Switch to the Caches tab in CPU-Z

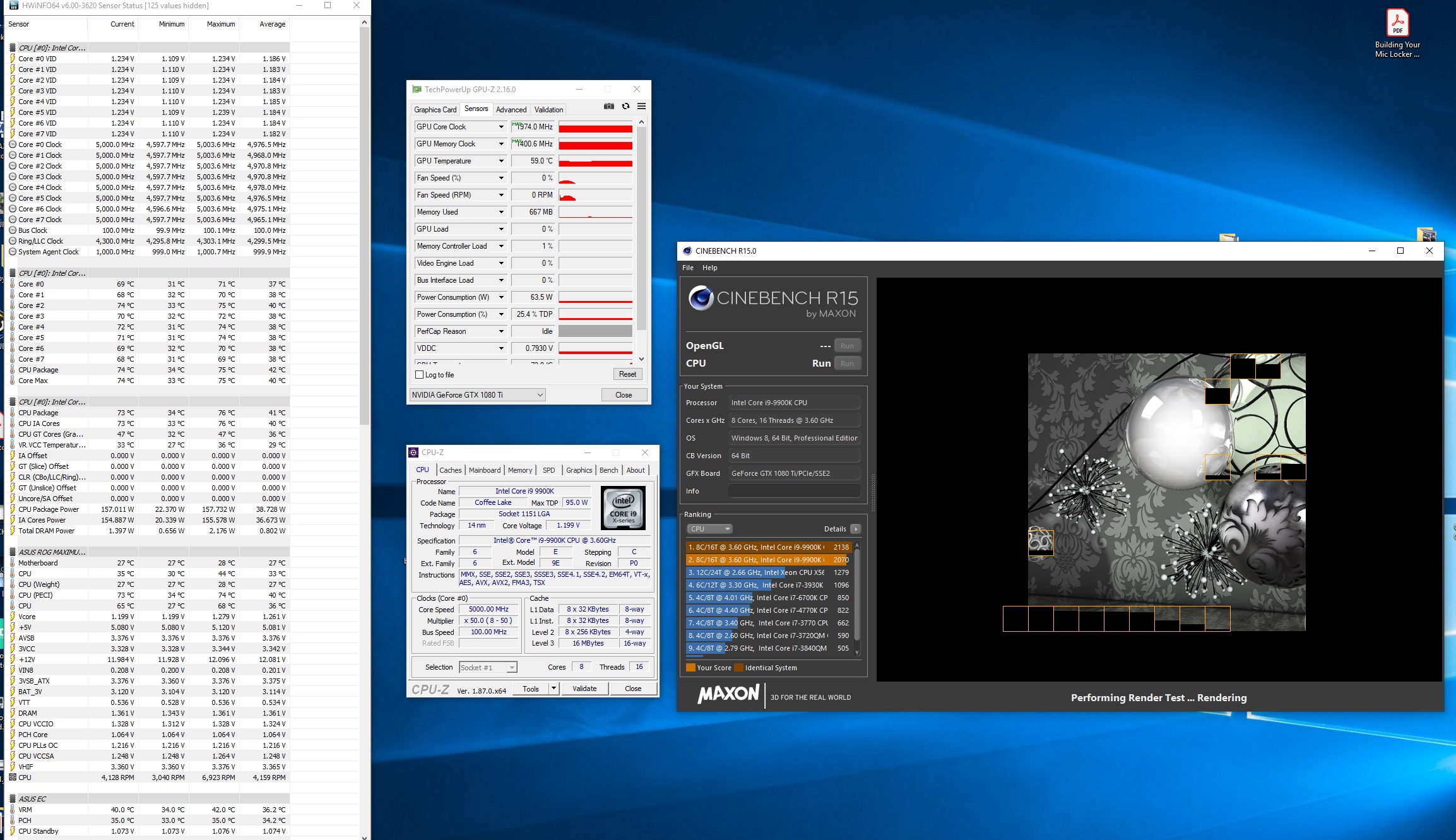(x=450, y=470)
